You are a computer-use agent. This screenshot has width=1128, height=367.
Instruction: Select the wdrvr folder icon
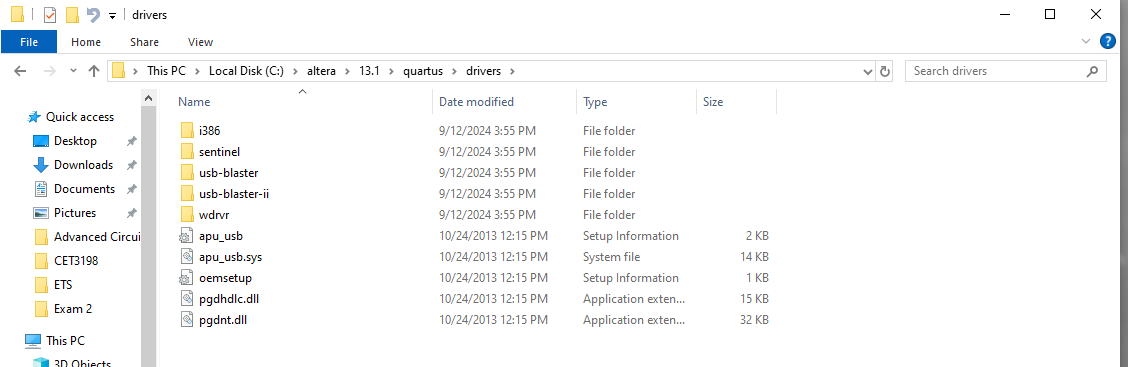click(187, 214)
